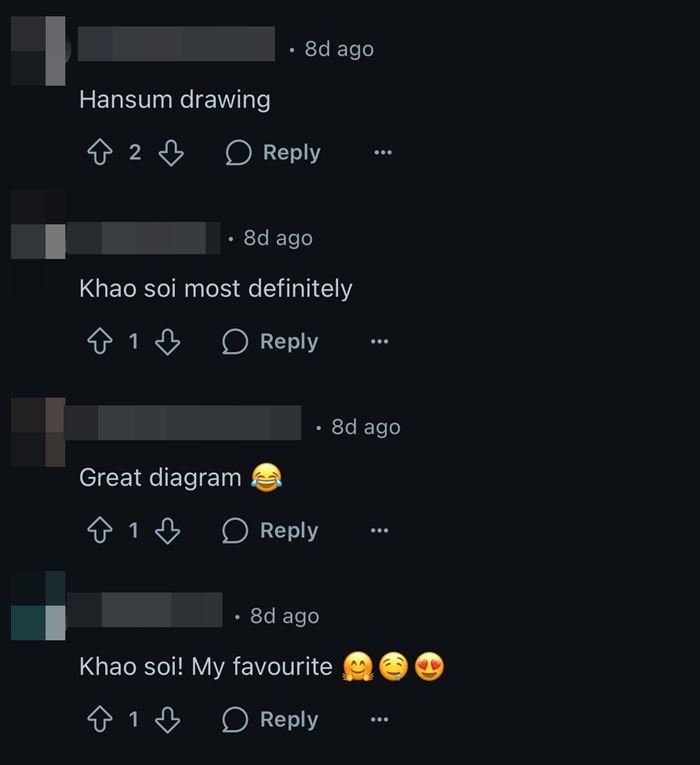Downvote the "Khao soi! My favourite" comment
Image resolution: width=700 pixels, height=765 pixels.
tap(168, 720)
